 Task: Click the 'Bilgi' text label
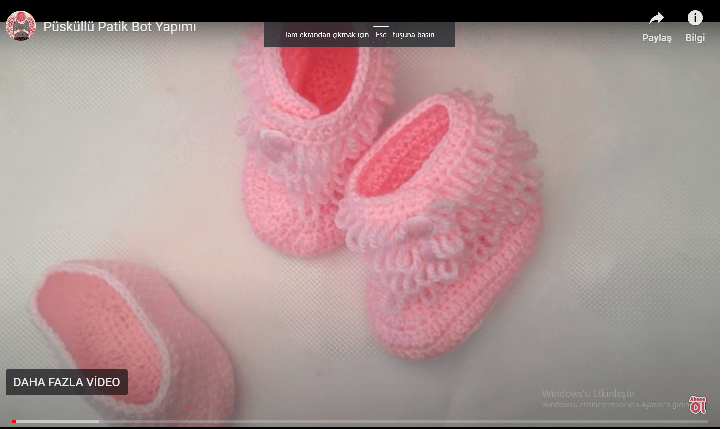[695, 38]
